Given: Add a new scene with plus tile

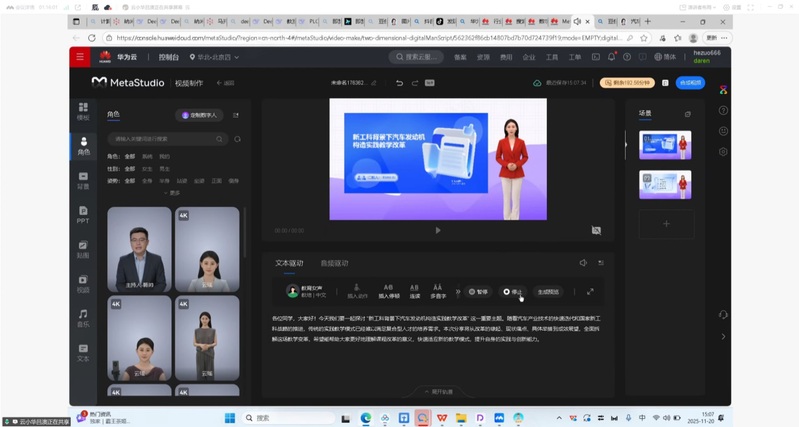Looking at the screenshot, I should tap(666, 223).
